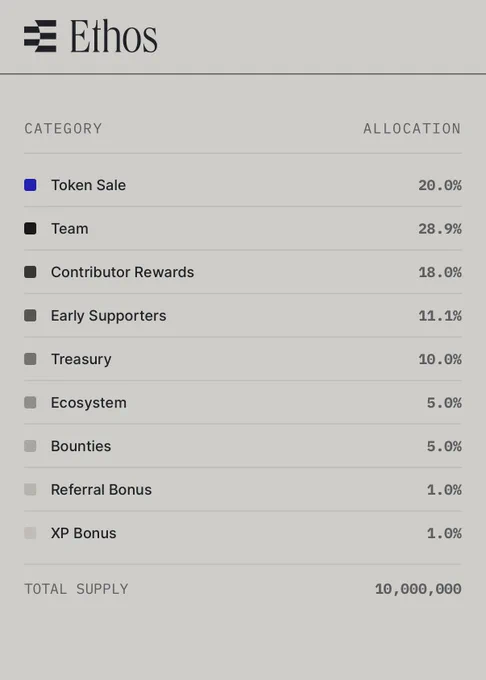
Task: Select the black Team color swatch
Action: [30, 229]
